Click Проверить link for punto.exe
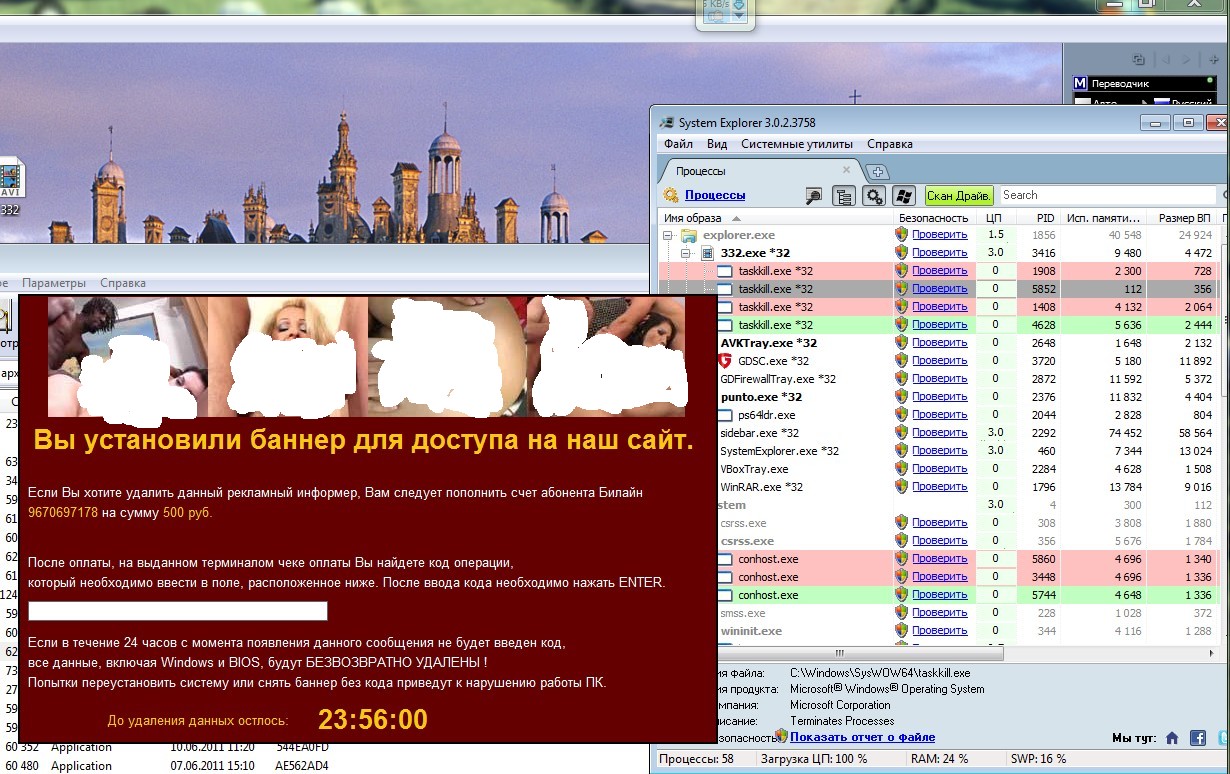The image size is (1230, 774). [939, 397]
